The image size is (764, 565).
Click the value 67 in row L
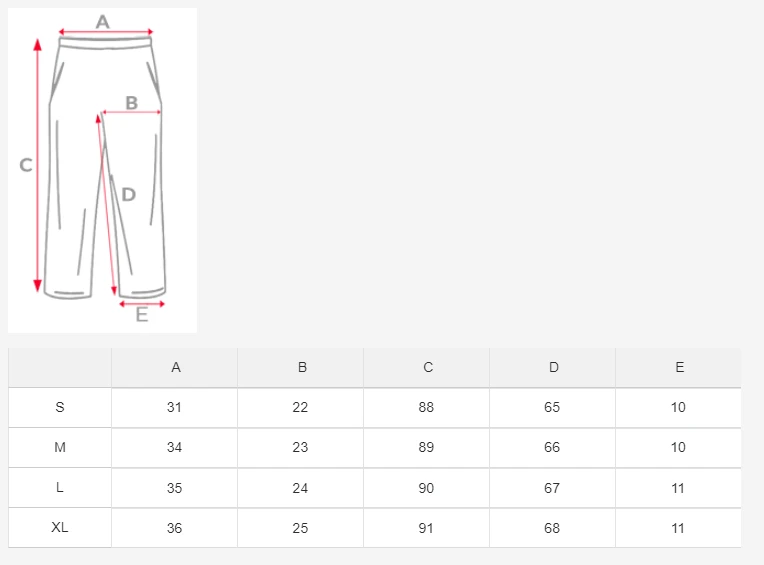tap(552, 488)
